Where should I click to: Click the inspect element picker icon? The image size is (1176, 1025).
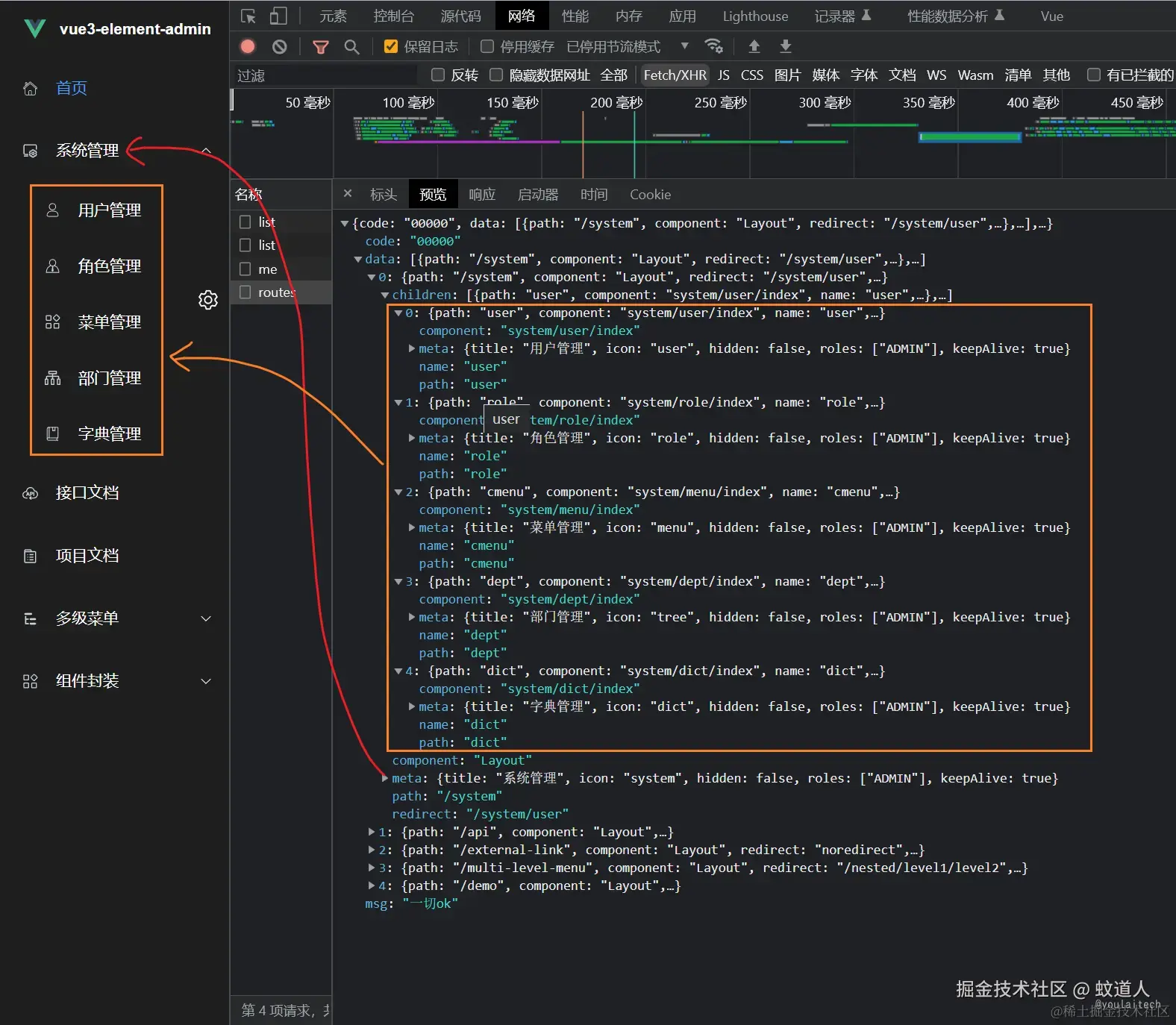248,16
